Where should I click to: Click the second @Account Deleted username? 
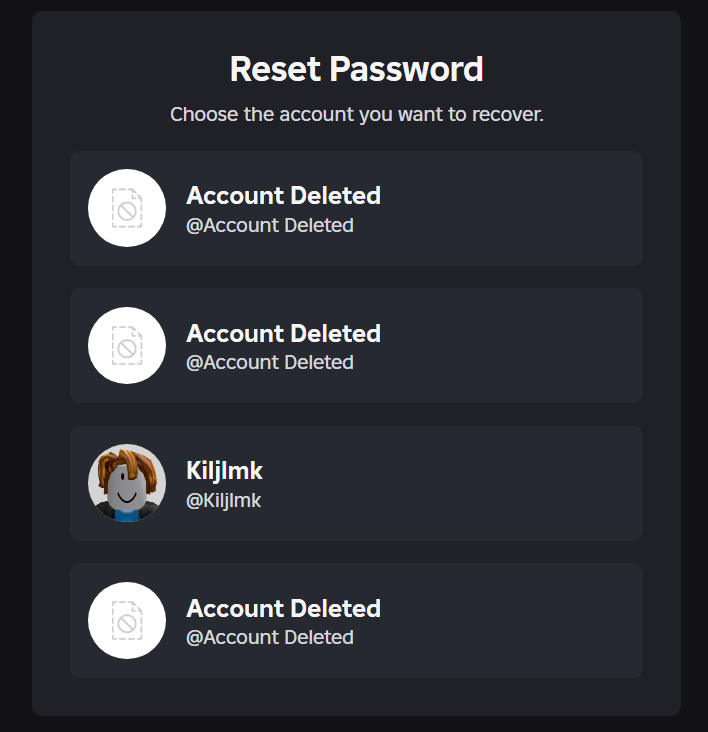point(270,362)
